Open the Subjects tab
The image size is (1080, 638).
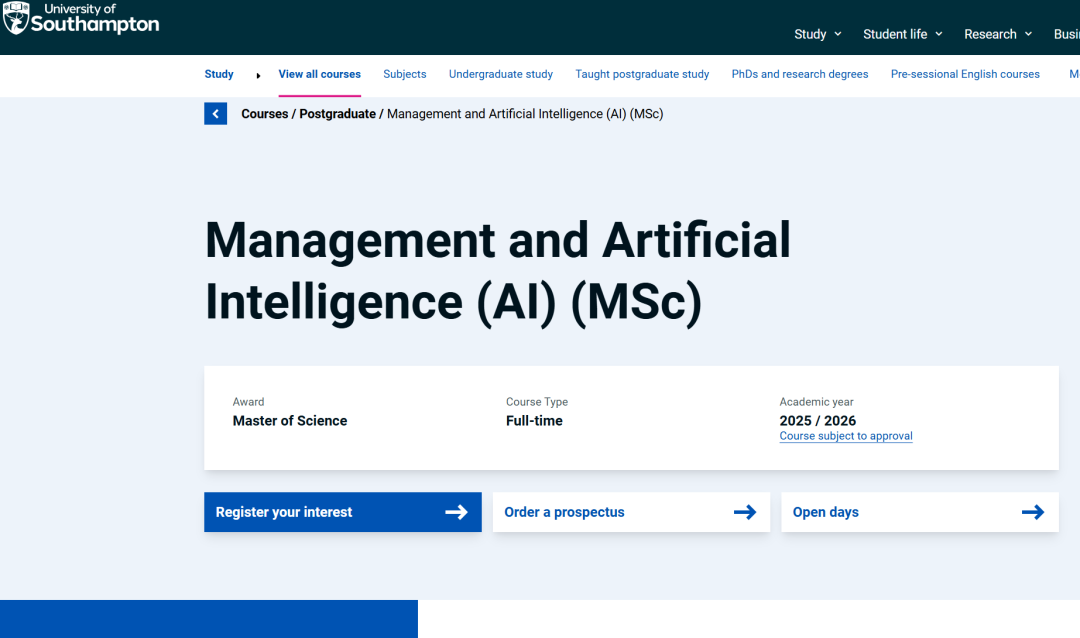tap(405, 74)
